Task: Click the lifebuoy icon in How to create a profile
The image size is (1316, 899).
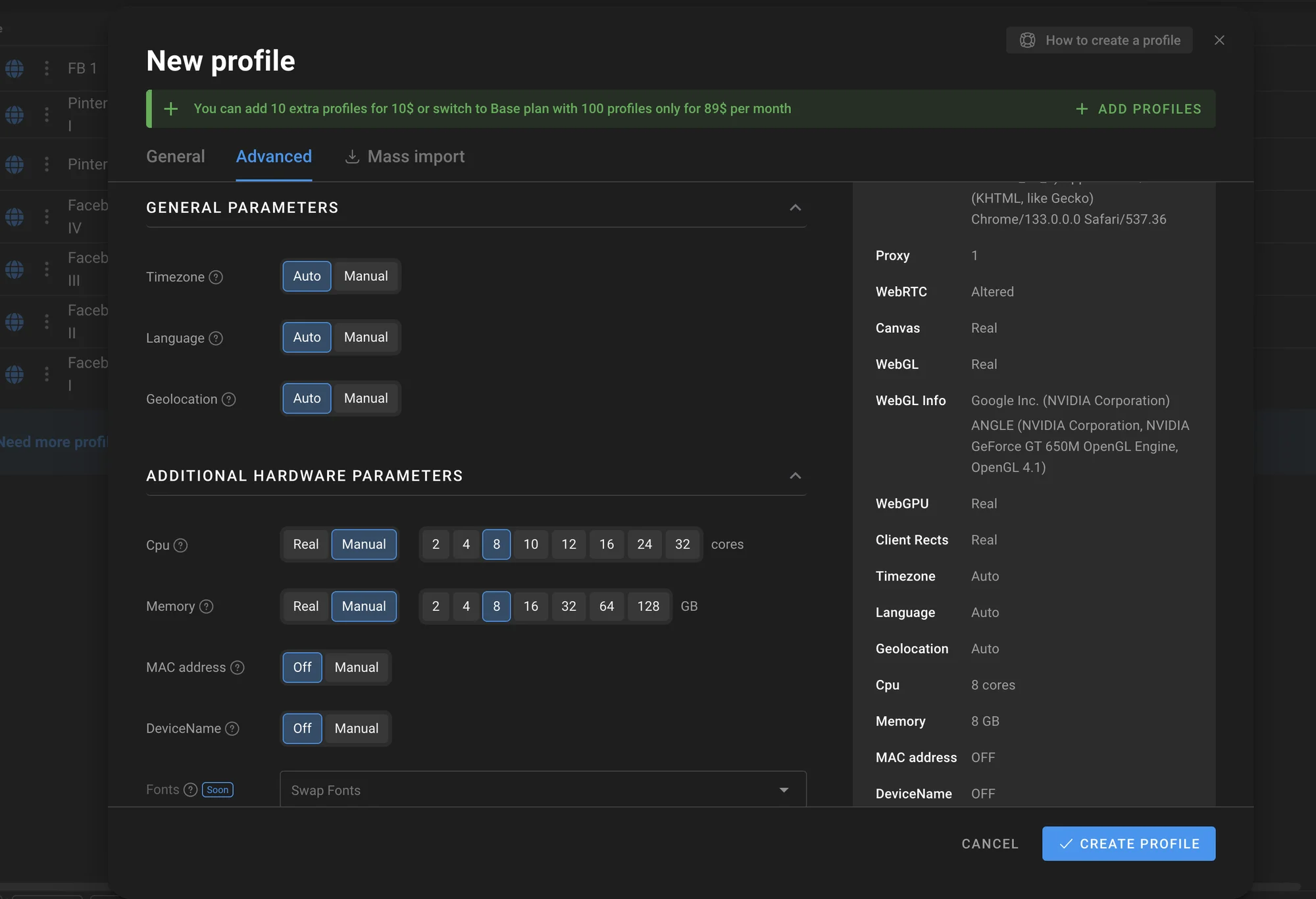Action: point(1027,40)
